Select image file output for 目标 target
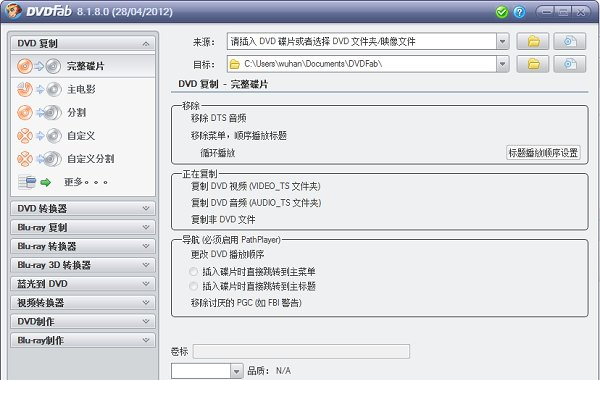 coord(570,64)
